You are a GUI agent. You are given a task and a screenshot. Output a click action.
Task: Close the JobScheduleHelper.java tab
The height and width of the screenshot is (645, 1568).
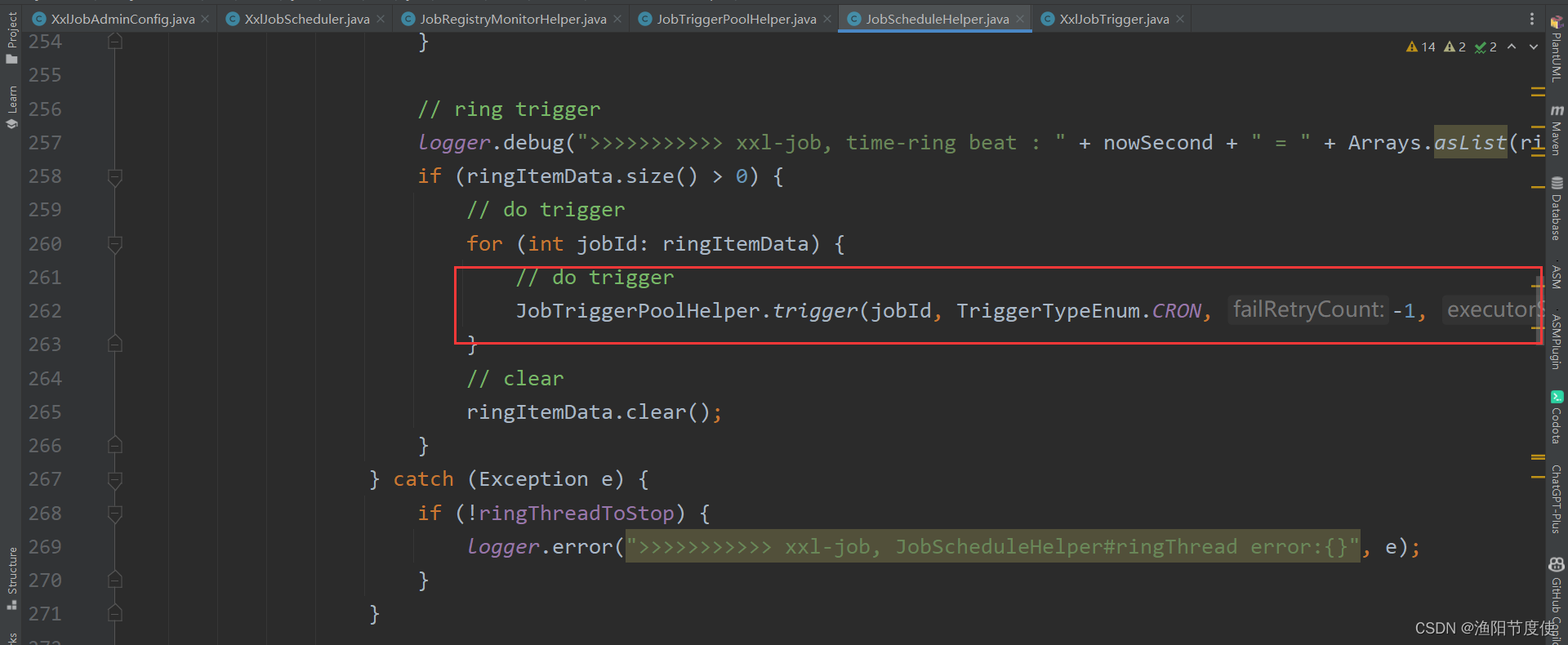[x=1020, y=19]
